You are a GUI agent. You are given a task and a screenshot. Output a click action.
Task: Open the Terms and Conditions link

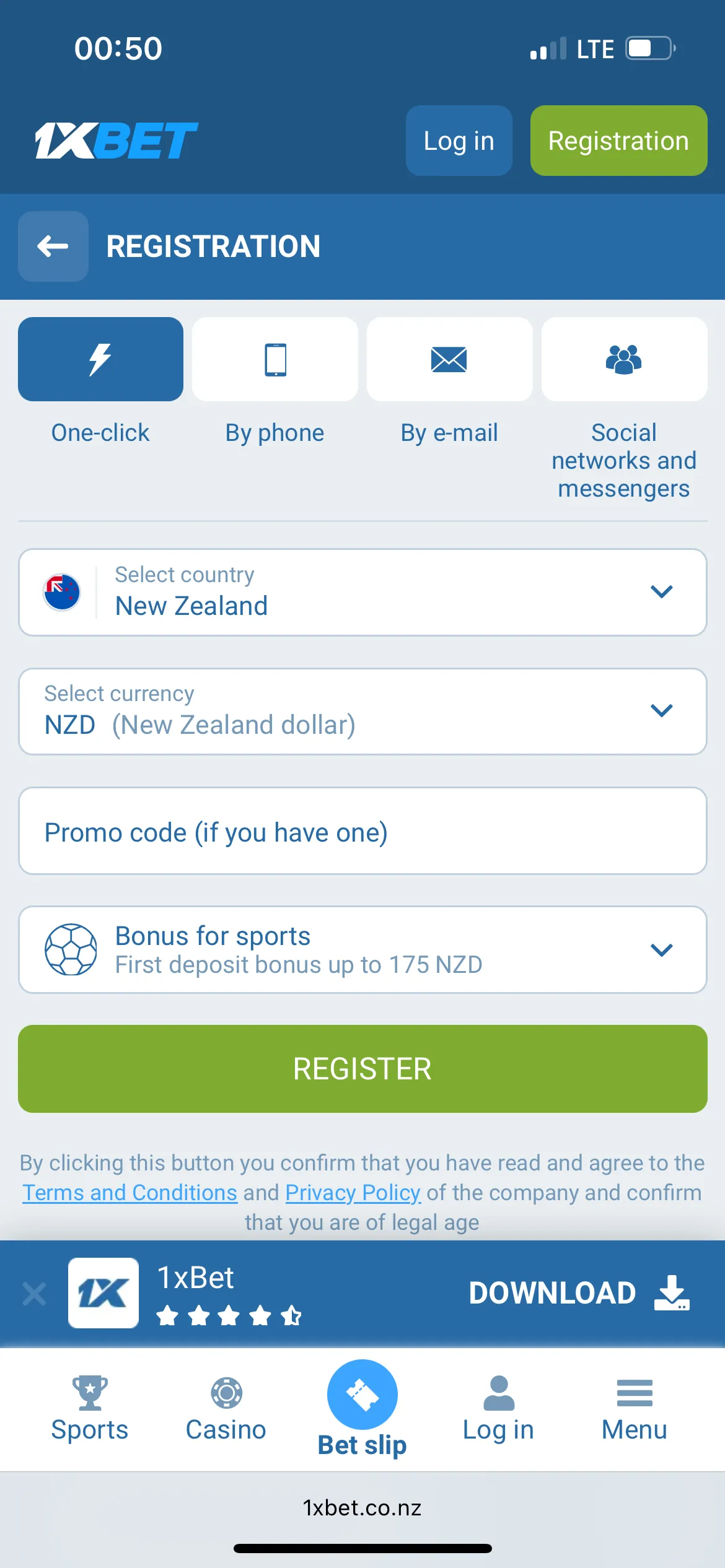[130, 1193]
